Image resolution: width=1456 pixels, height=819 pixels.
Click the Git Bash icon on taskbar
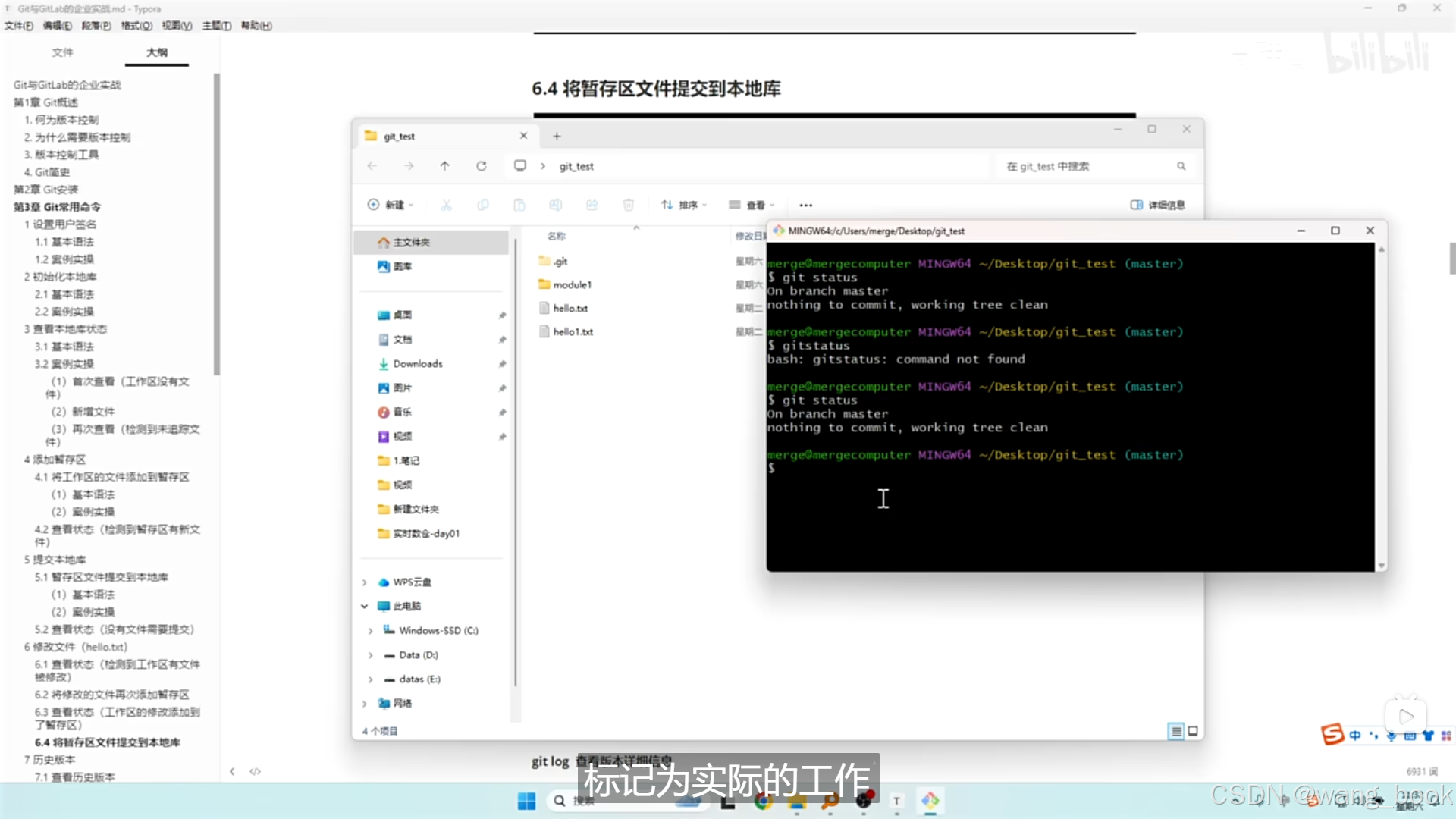pyautogui.click(x=930, y=801)
